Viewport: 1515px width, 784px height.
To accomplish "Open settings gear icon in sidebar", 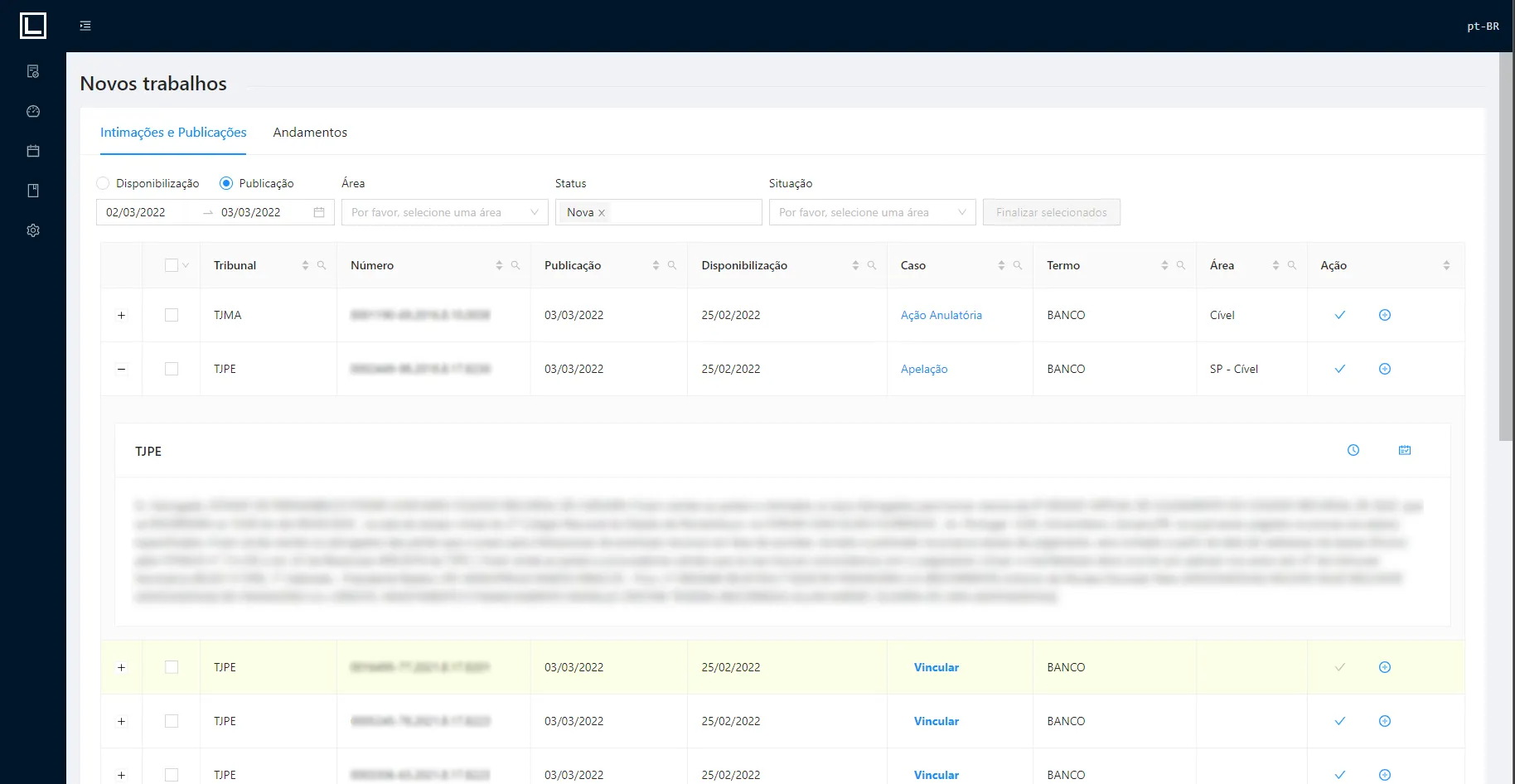I will pyautogui.click(x=33, y=230).
